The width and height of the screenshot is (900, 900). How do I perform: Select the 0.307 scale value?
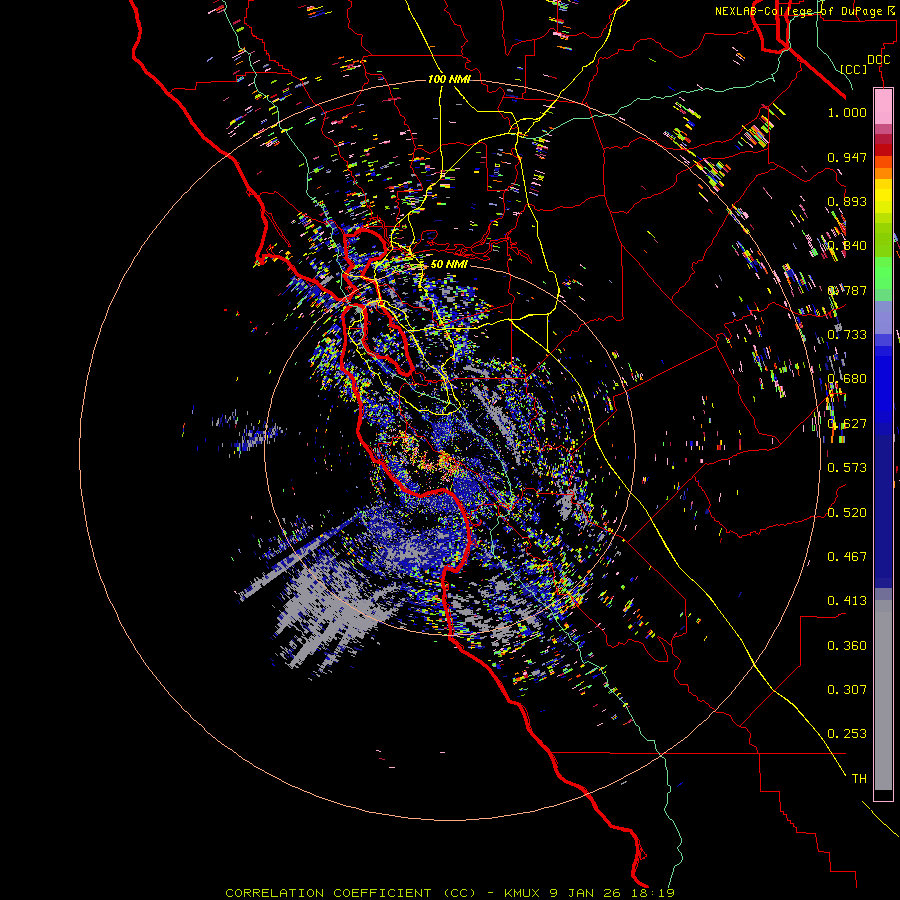[x=847, y=690]
